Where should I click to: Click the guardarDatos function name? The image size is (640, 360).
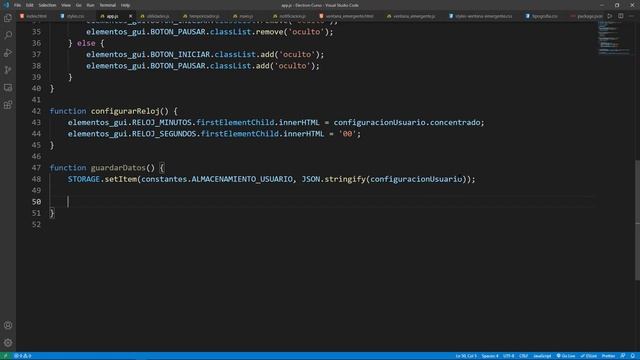[118, 168]
